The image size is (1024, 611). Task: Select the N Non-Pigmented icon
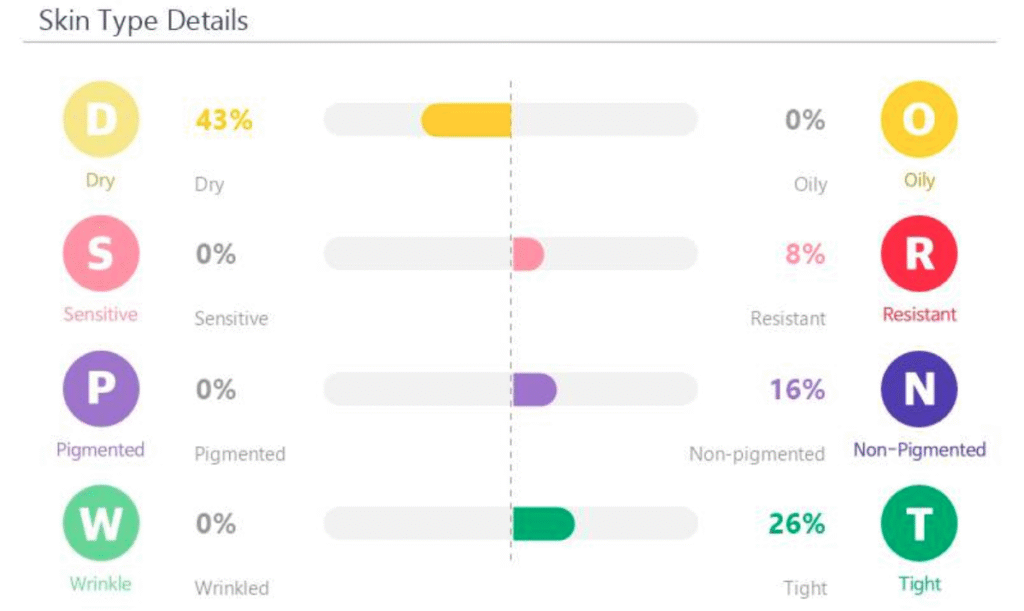918,389
